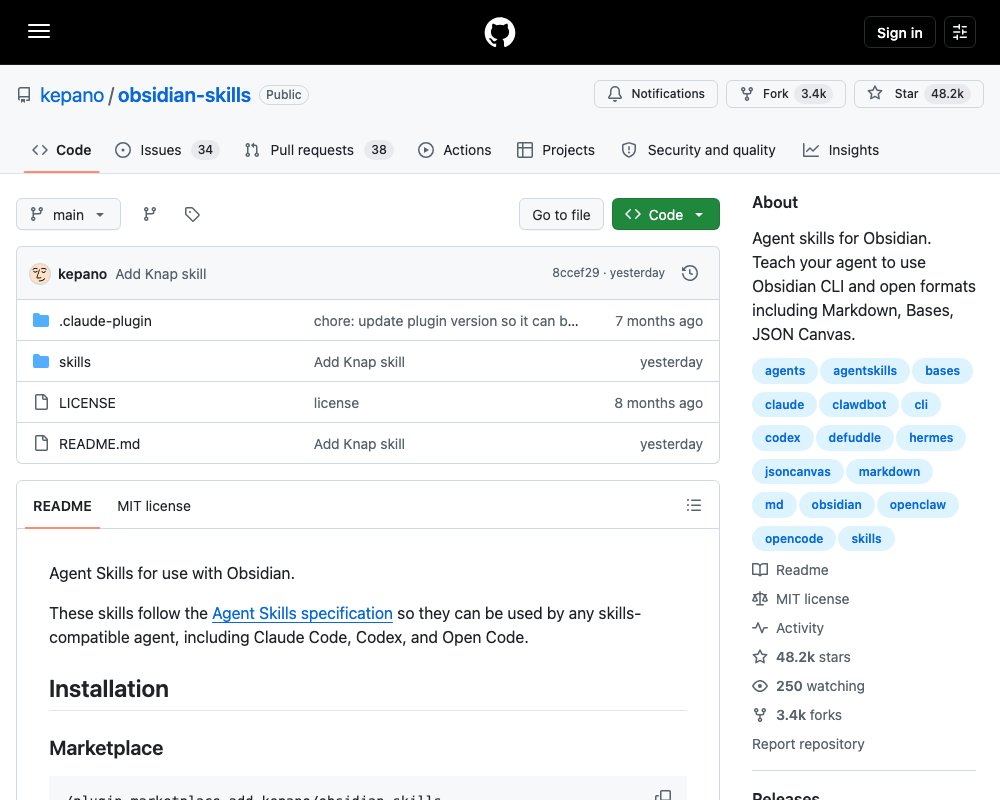Click the Go to file field
This screenshot has width=1000, height=800.
click(561, 214)
